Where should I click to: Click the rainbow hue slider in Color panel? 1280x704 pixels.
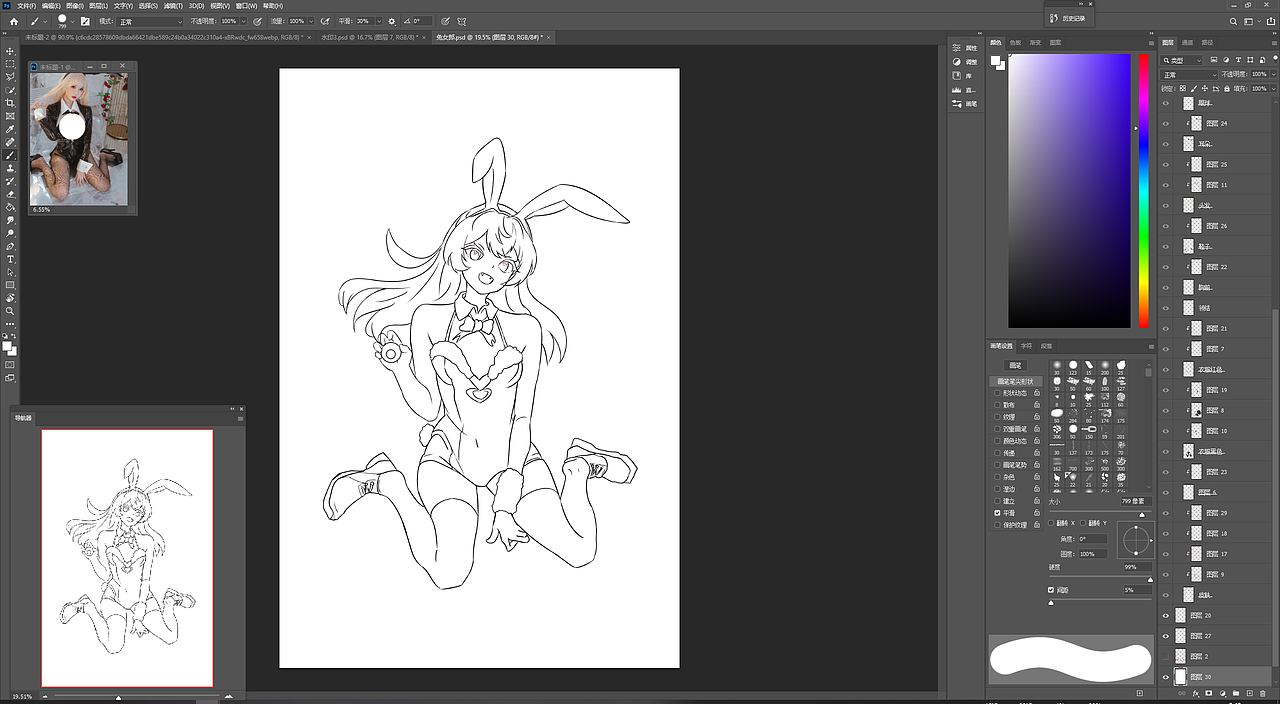(x=1144, y=190)
